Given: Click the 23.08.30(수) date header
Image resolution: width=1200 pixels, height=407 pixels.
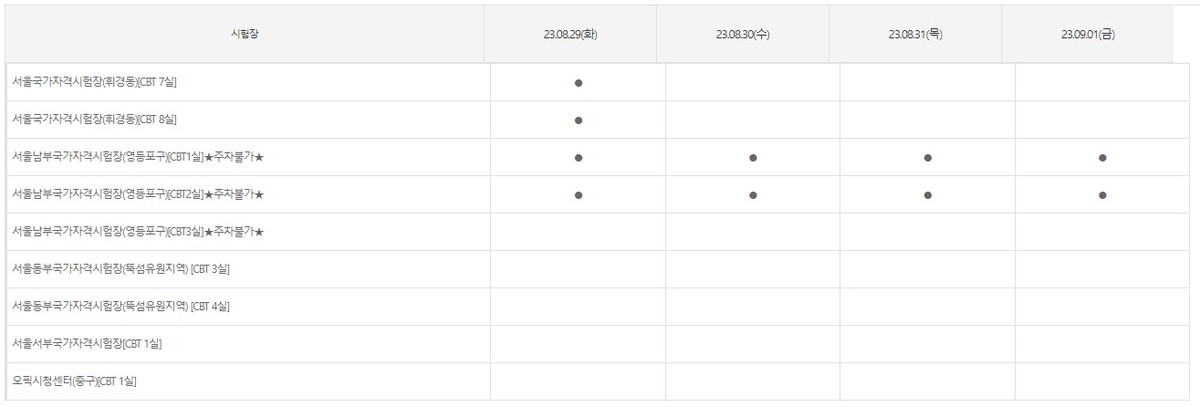Looking at the screenshot, I should tap(743, 34).
